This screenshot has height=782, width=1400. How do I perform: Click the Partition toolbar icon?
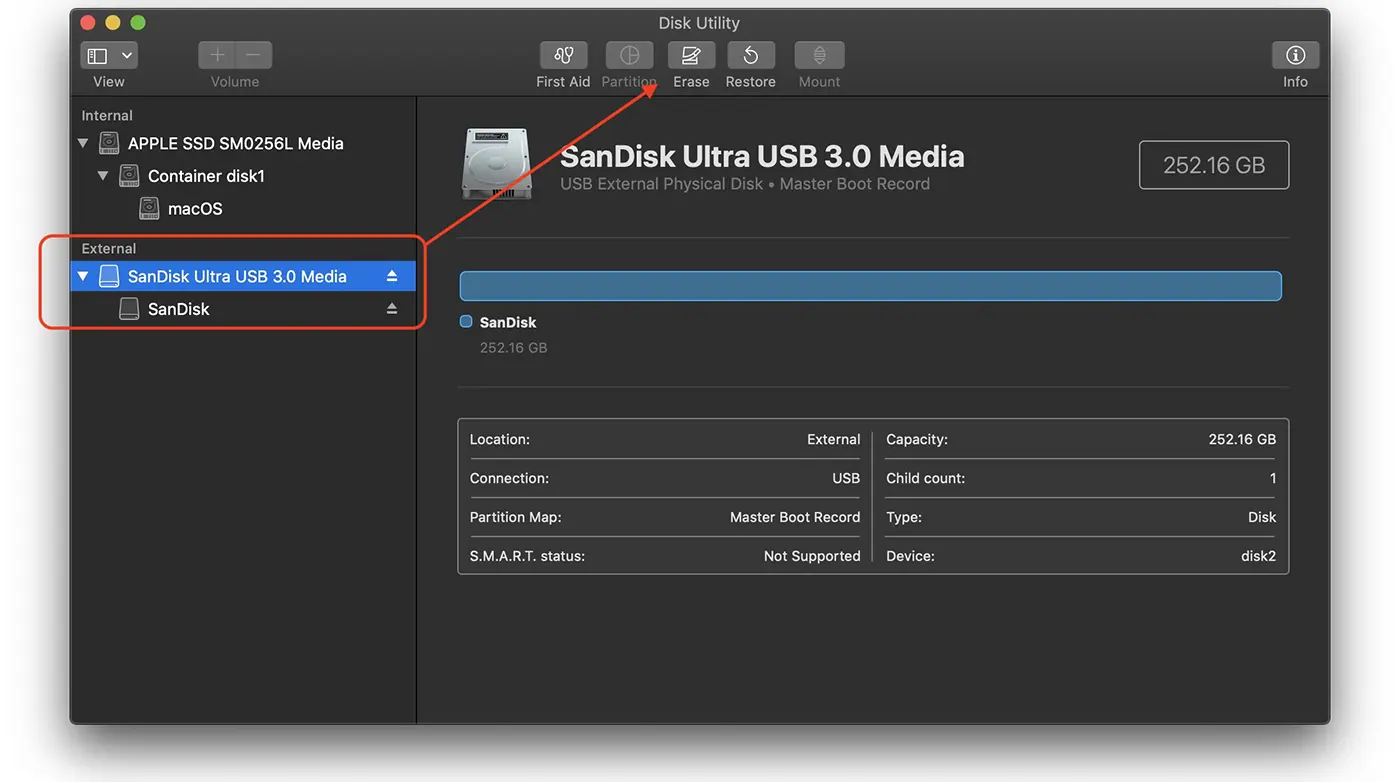pyautogui.click(x=629, y=55)
